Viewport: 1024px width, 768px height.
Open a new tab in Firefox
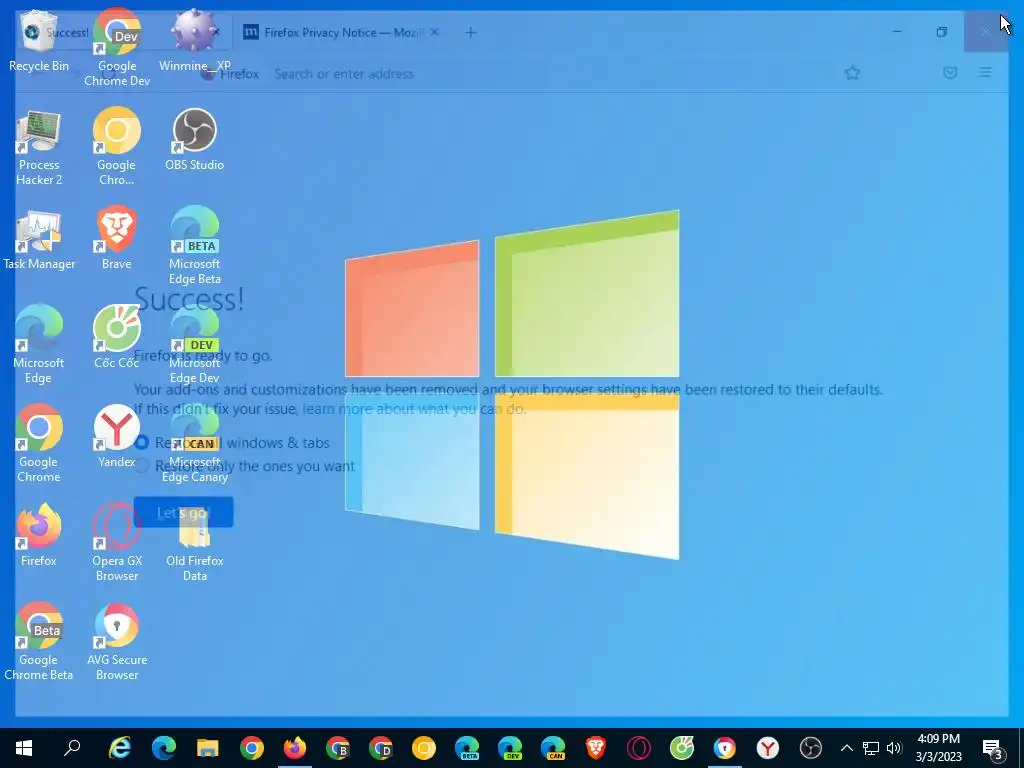tap(471, 32)
